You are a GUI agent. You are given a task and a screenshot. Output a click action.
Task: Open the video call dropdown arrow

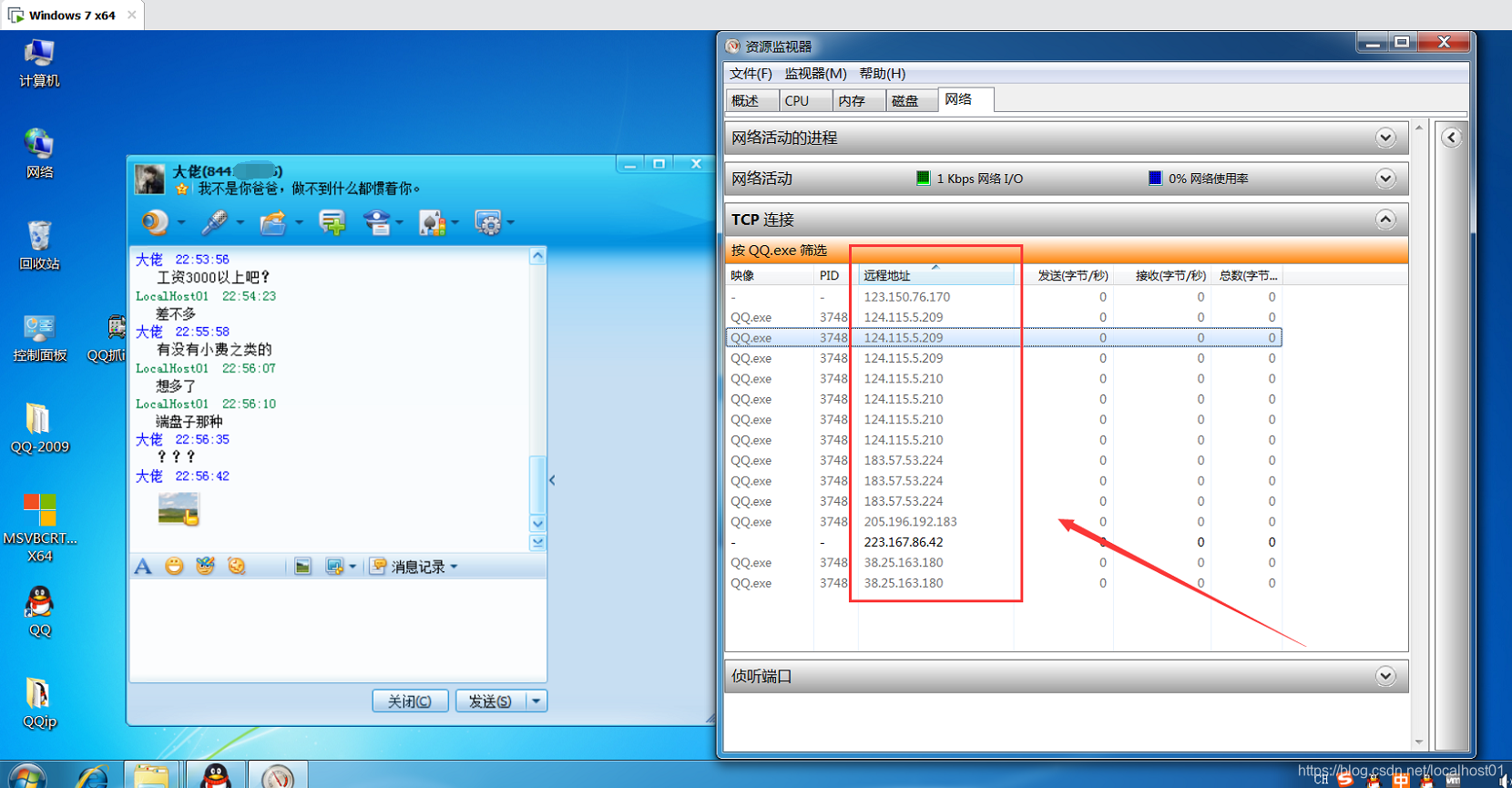pos(181,222)
